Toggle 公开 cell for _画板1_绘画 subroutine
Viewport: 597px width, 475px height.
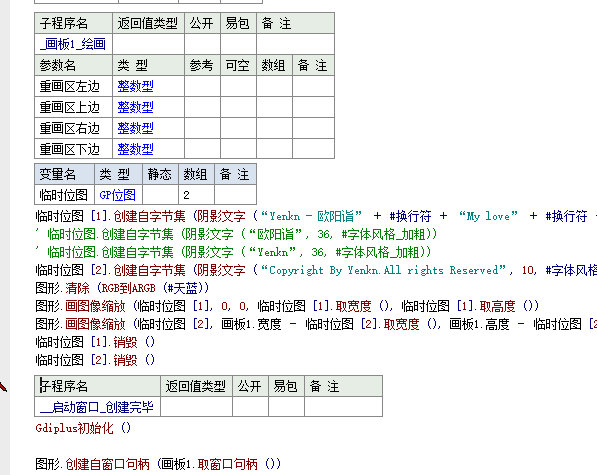[203, 44]
